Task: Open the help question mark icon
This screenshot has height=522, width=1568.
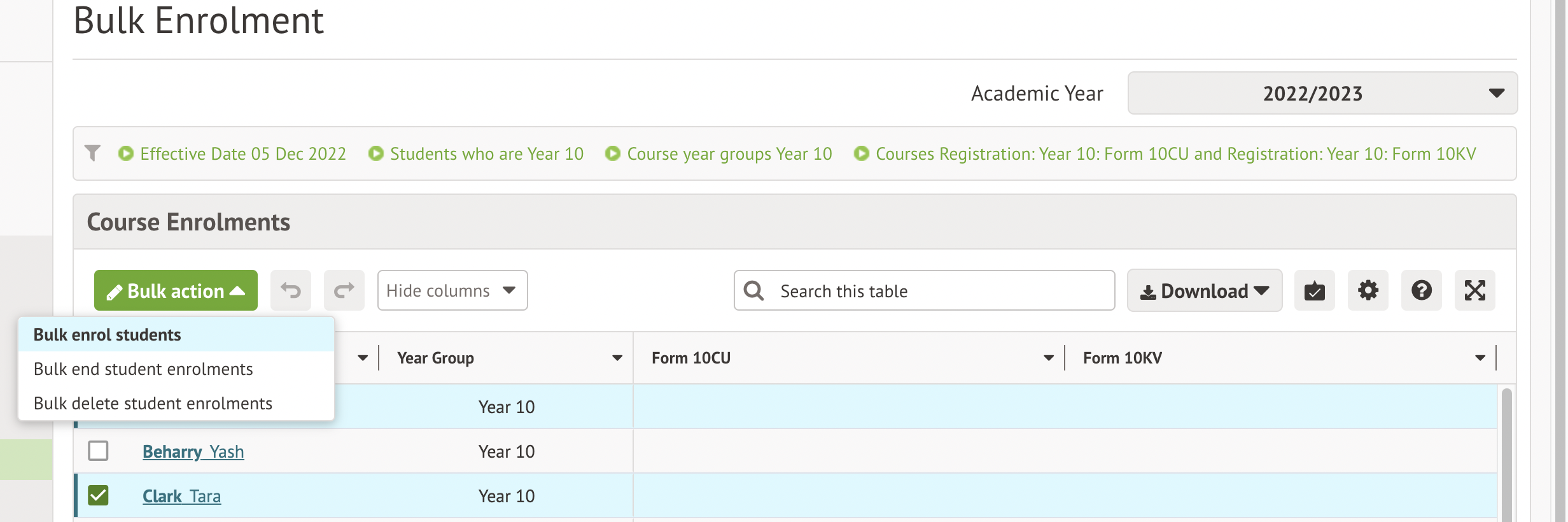Action: [1421, 291]
